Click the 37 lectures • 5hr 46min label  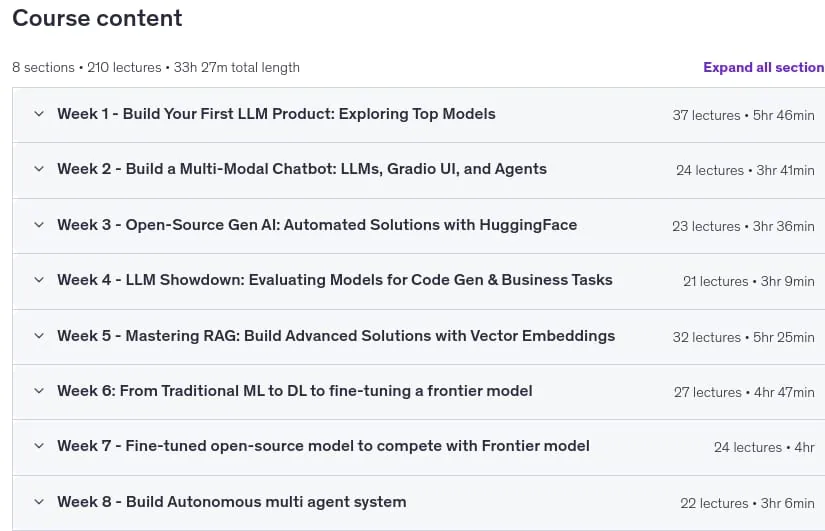743,115
